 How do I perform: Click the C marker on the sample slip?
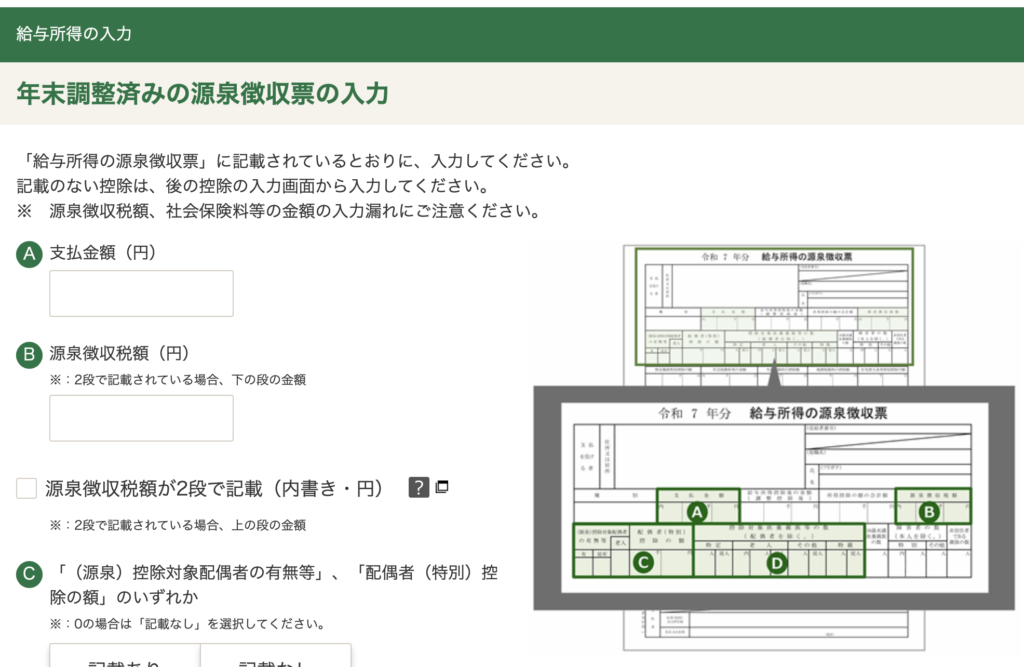tap(644, 563)
